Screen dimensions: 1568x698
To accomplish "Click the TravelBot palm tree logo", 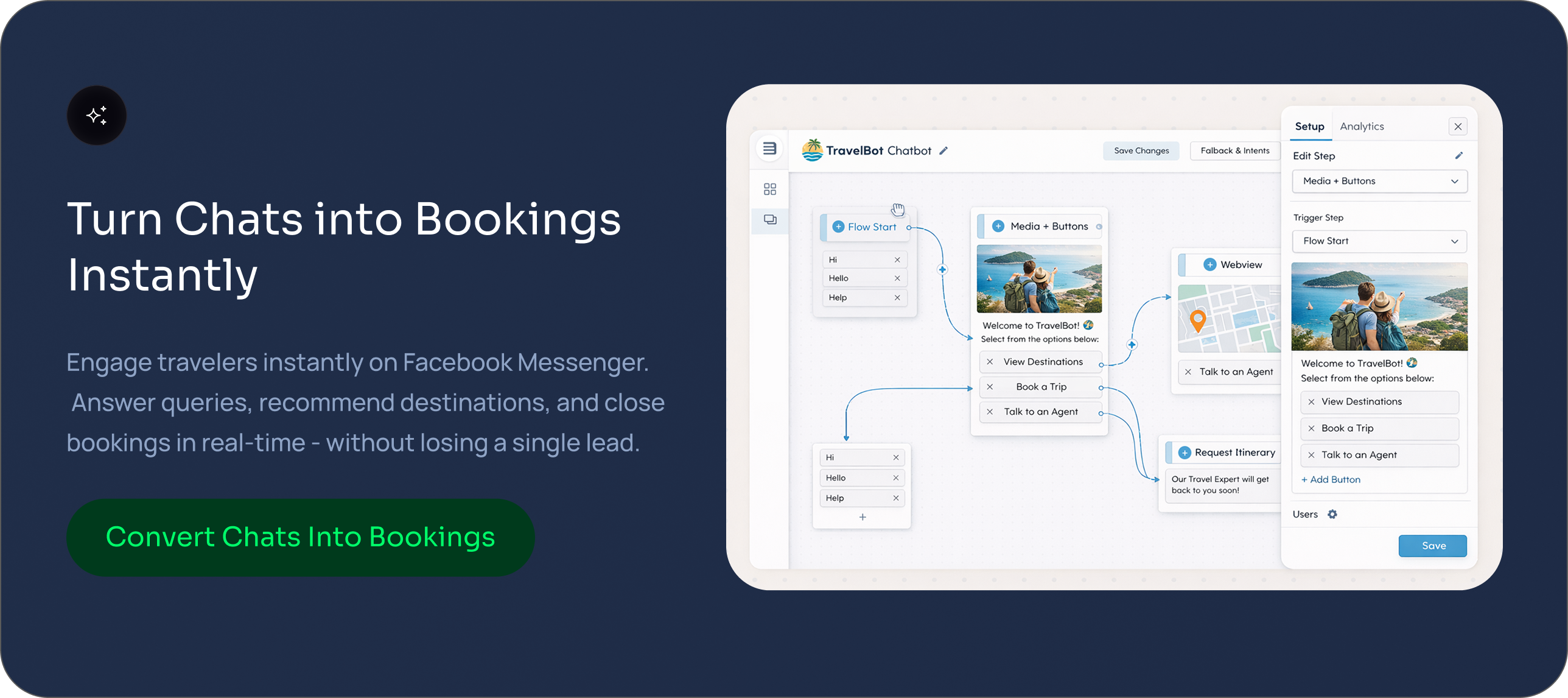I will 812,150.
